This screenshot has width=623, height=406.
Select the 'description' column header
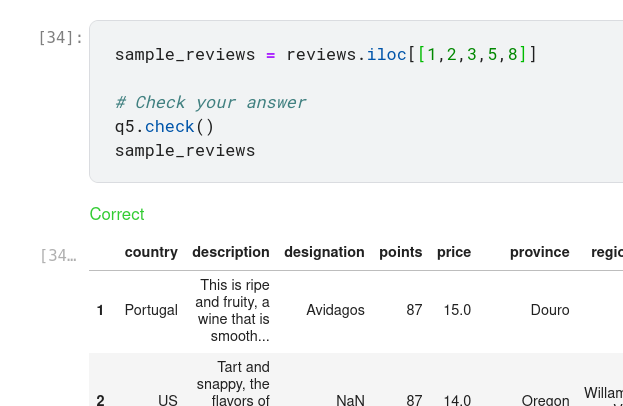[x=230, y=252]
